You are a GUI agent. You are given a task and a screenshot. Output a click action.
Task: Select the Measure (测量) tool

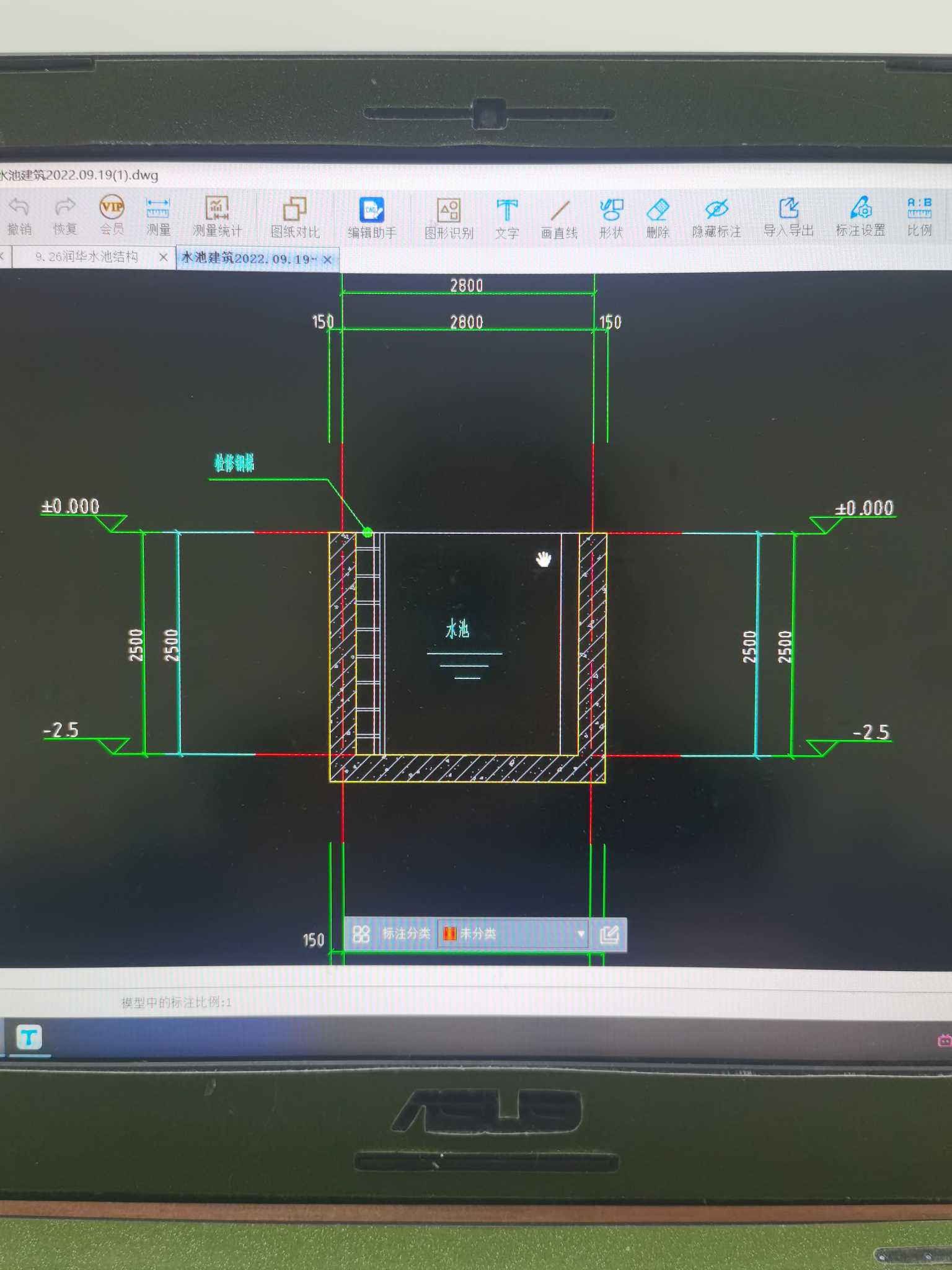pos(158,216)
